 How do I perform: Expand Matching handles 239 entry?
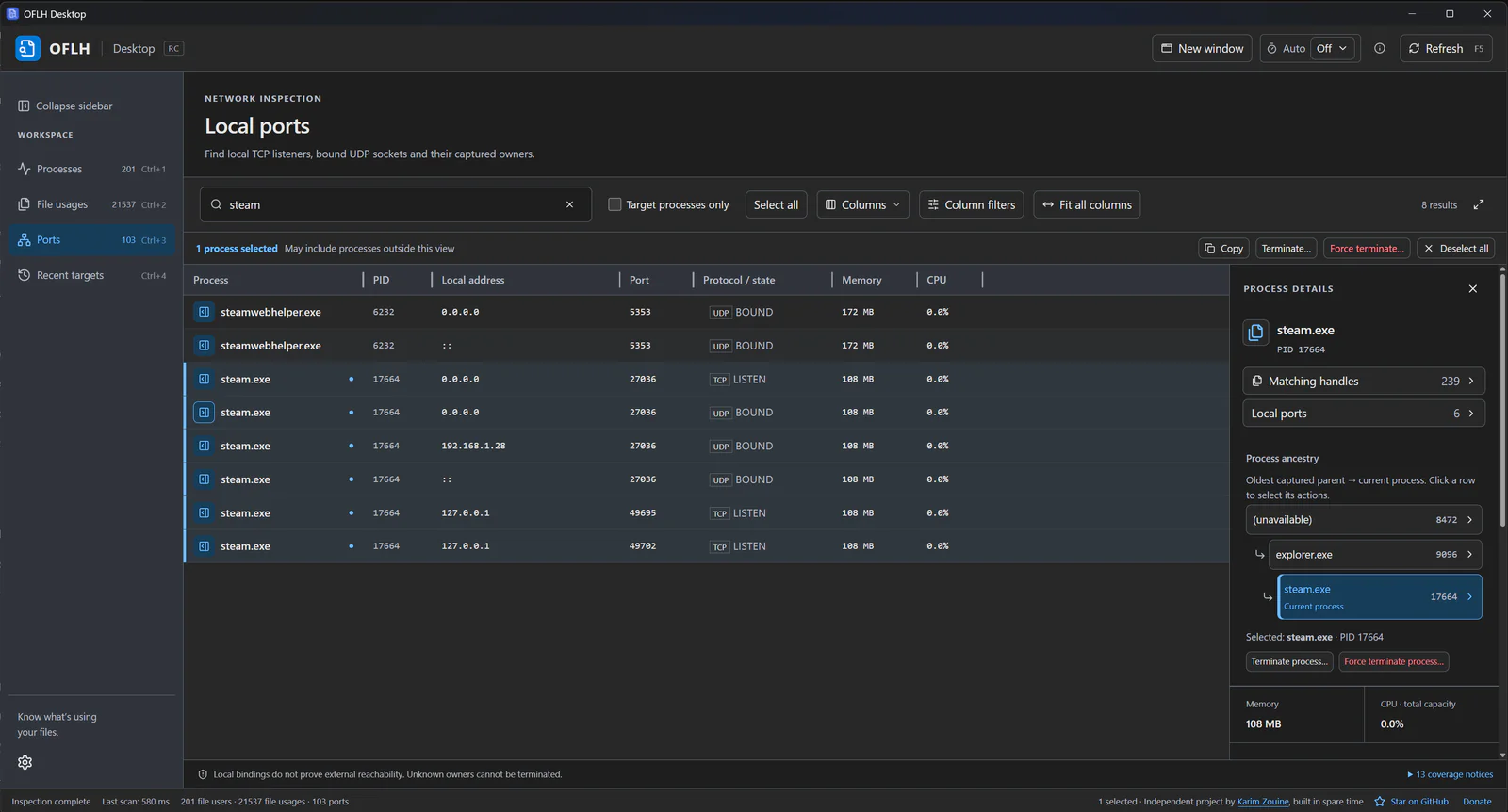pyautogui.click(x=1364, y=381)
